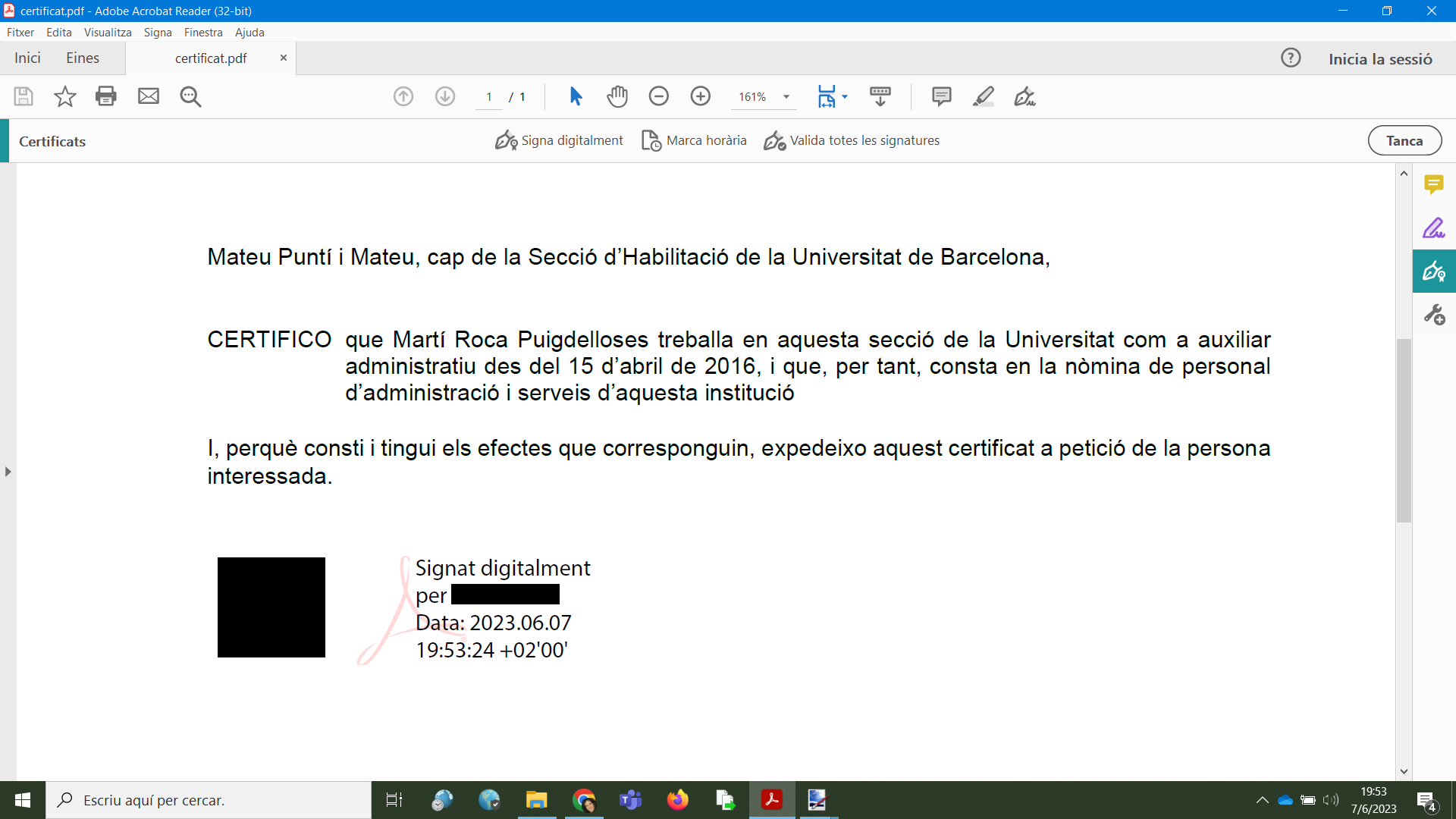
Task: Click the page number input field
Action: 489,97
